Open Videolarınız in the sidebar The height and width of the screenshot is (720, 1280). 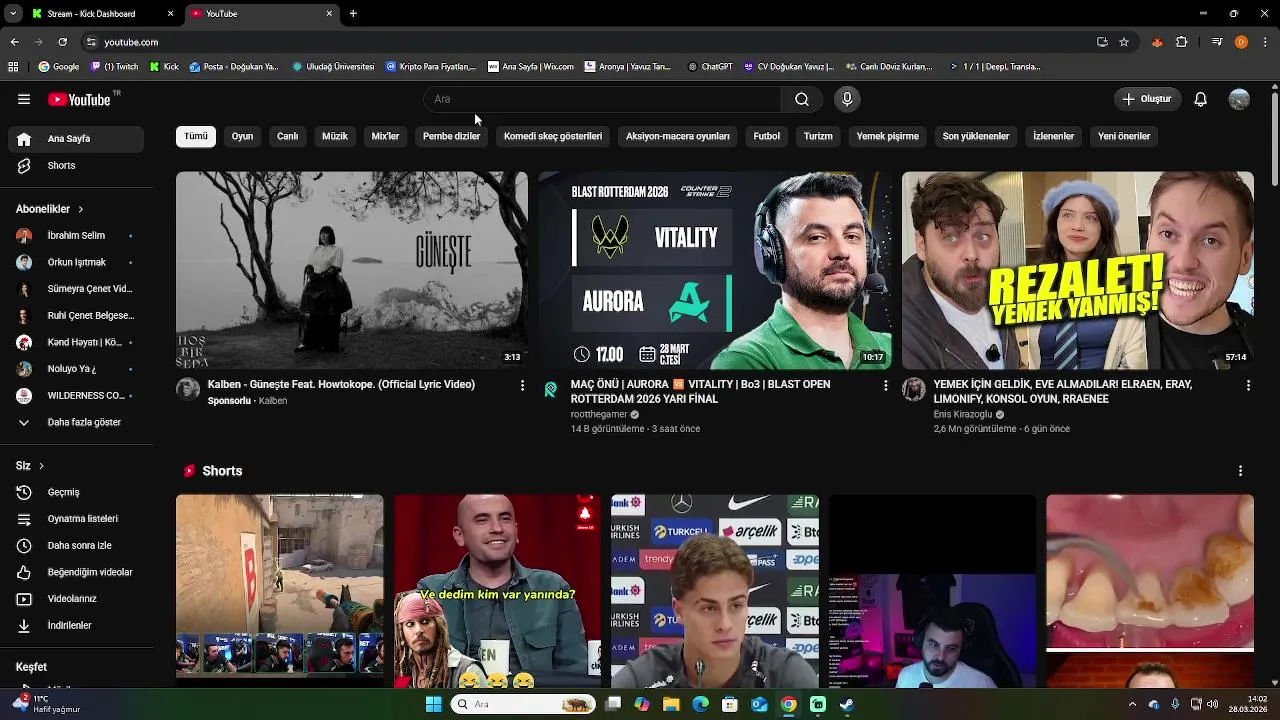(76, 599)
